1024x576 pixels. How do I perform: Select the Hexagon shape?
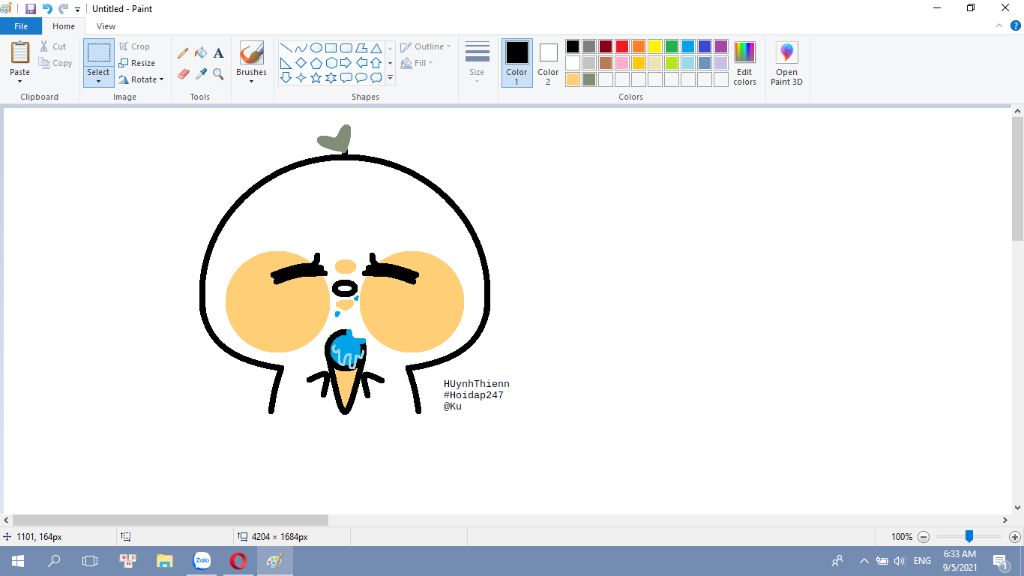(x=331, y=63)
